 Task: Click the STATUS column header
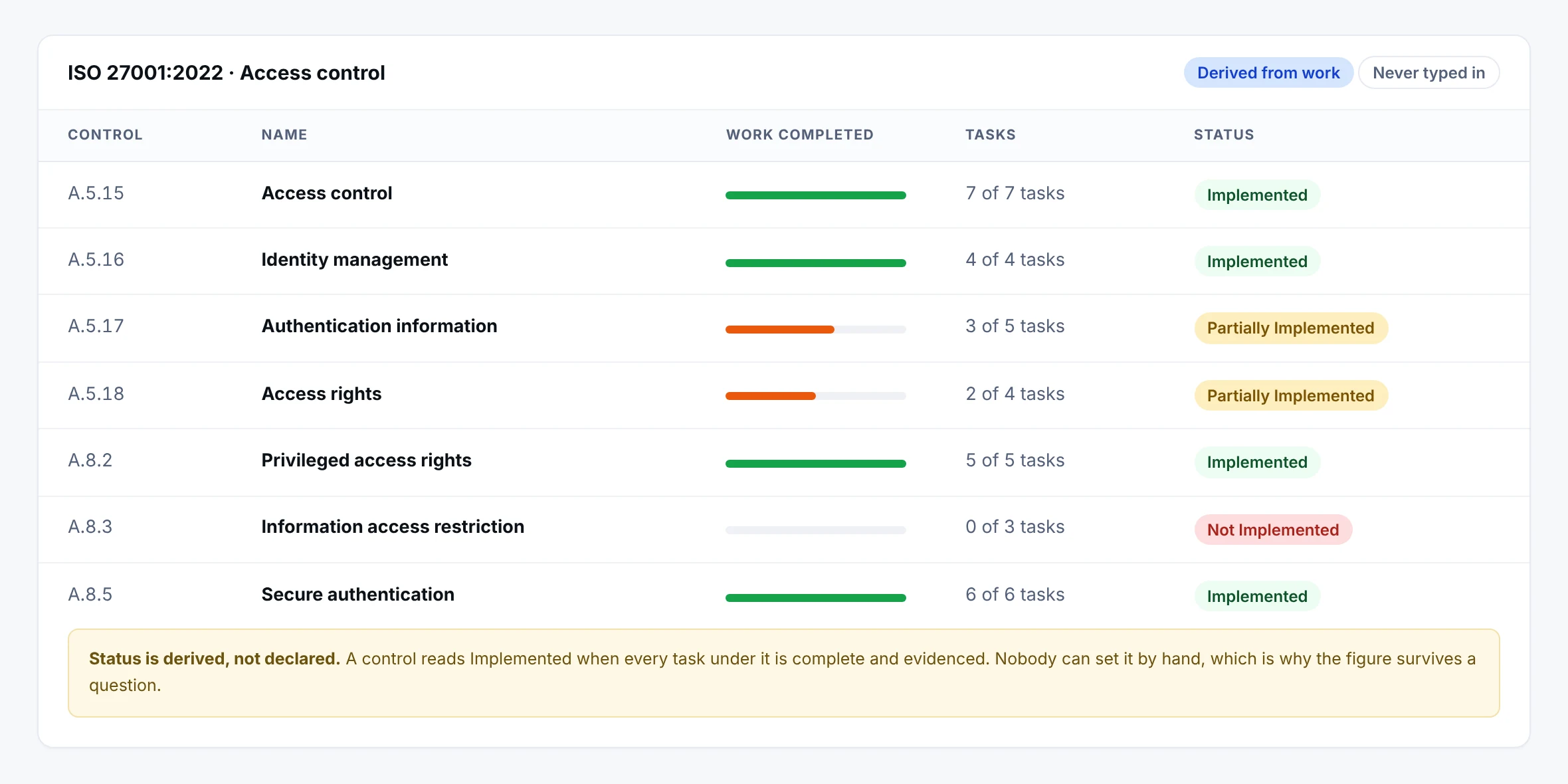tap(1224, 135)
